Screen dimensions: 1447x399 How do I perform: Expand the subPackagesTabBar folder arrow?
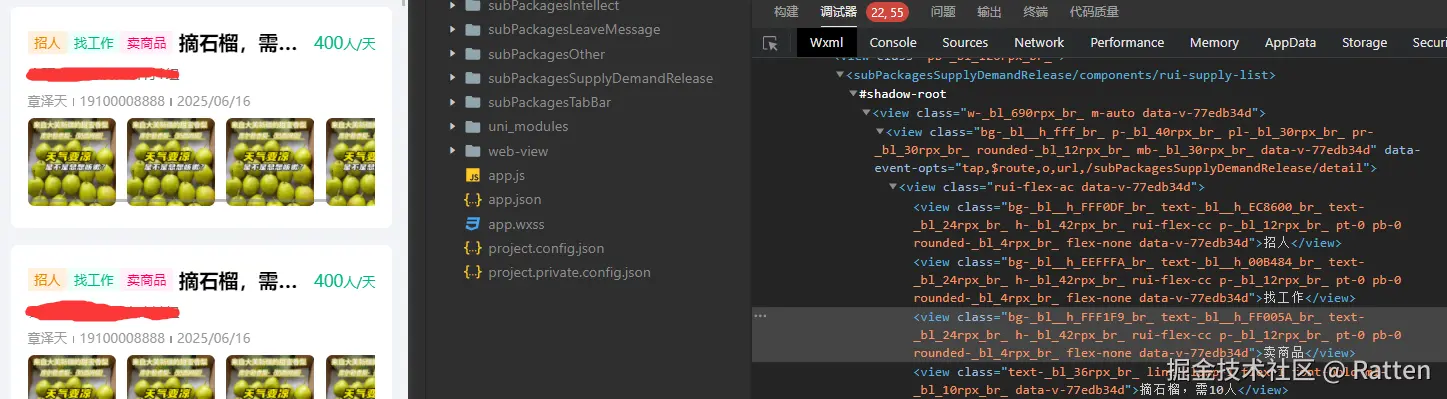click(x=452, y=102)
